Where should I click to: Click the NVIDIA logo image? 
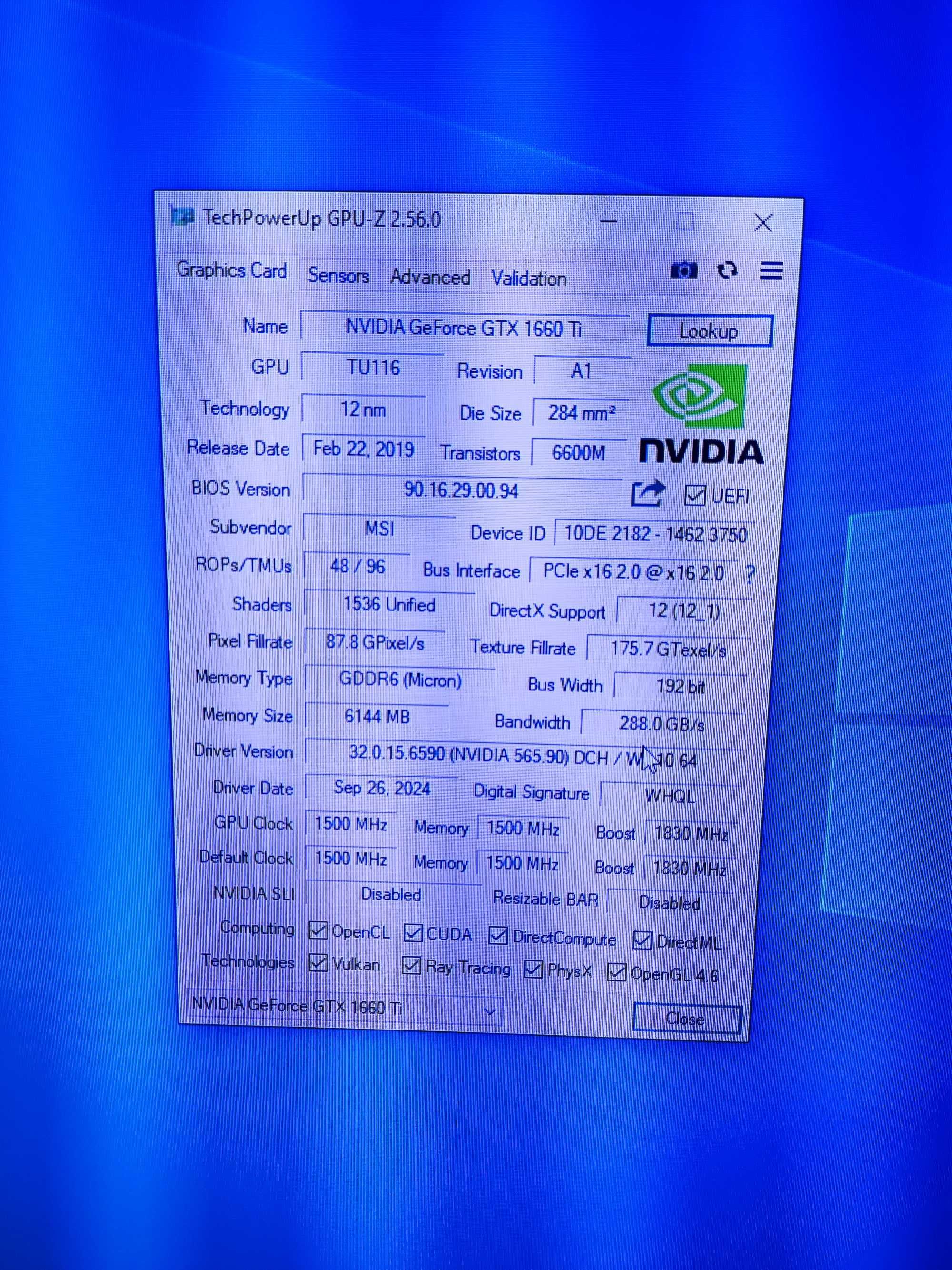click(701, 413)
